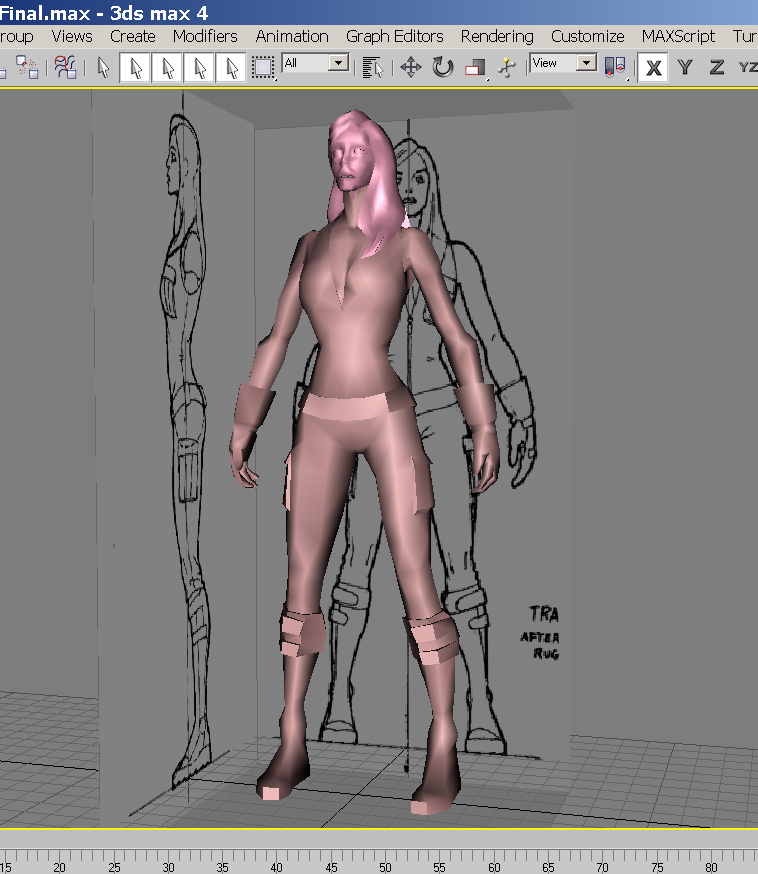The image size is (758, 874).
Task: Toggle the X axis constraint
Action: [653, 67]
